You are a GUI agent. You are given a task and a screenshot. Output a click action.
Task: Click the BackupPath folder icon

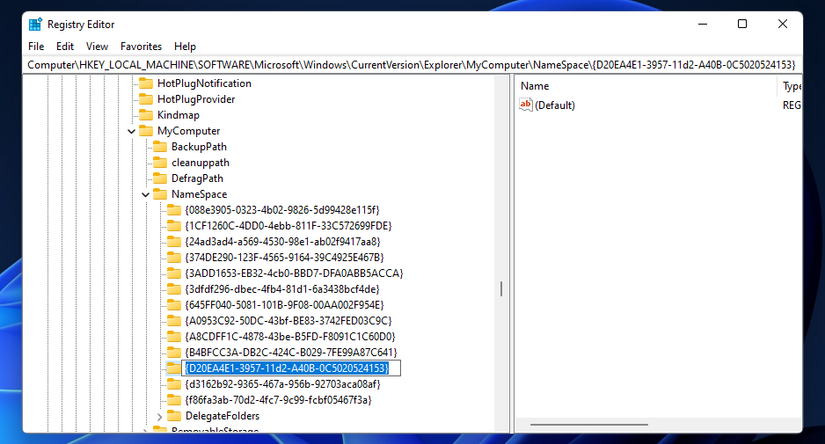point(160,146)
